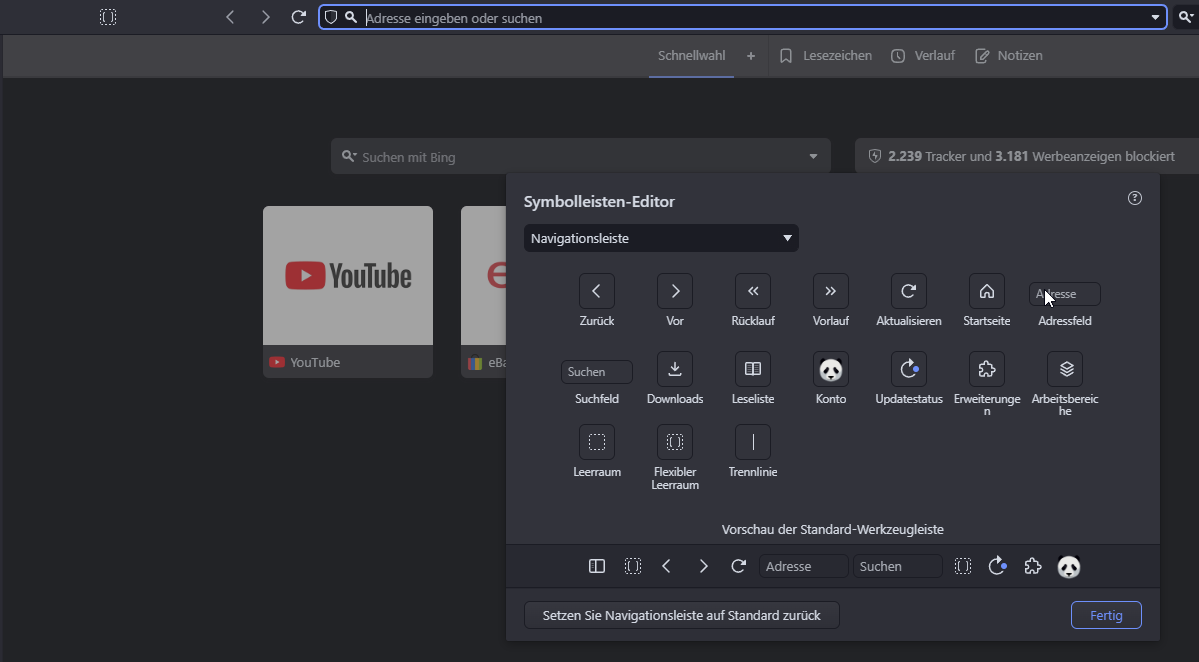Image resolution: width=1199 pixels, height=662 pixels.
Task: Select the Trennlinie separator icon
Action: 752,443
